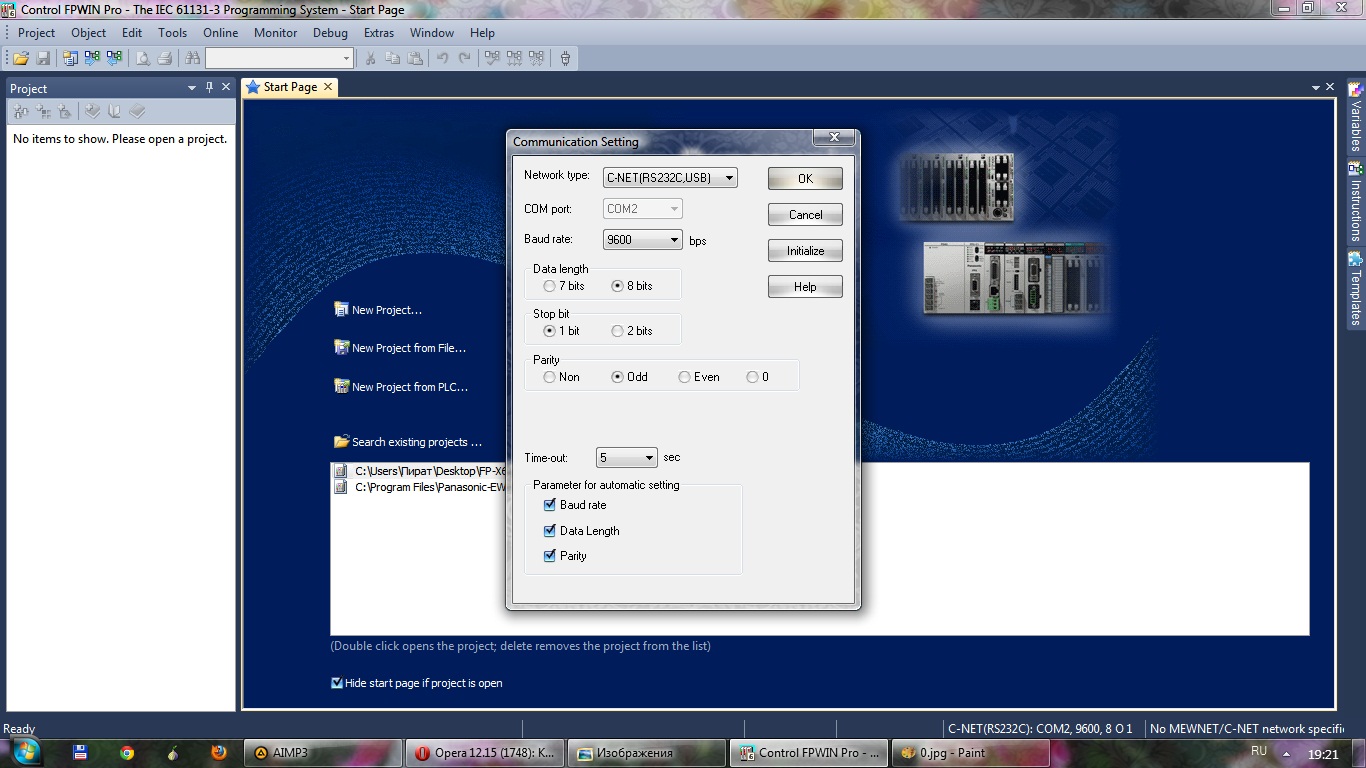Open the Network type dropdown

point(670,178)
